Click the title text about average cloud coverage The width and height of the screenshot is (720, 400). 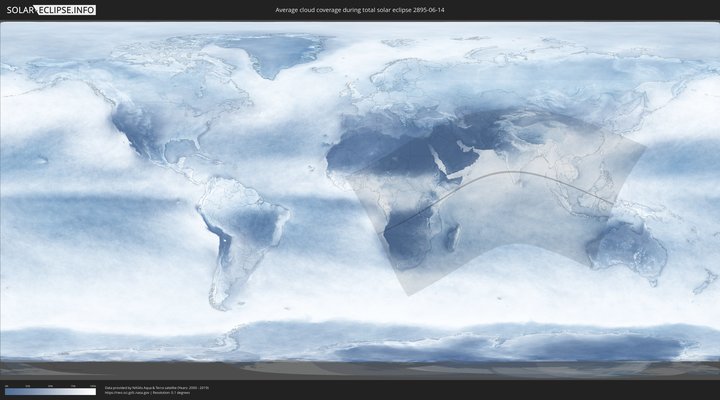pos(359,10)
